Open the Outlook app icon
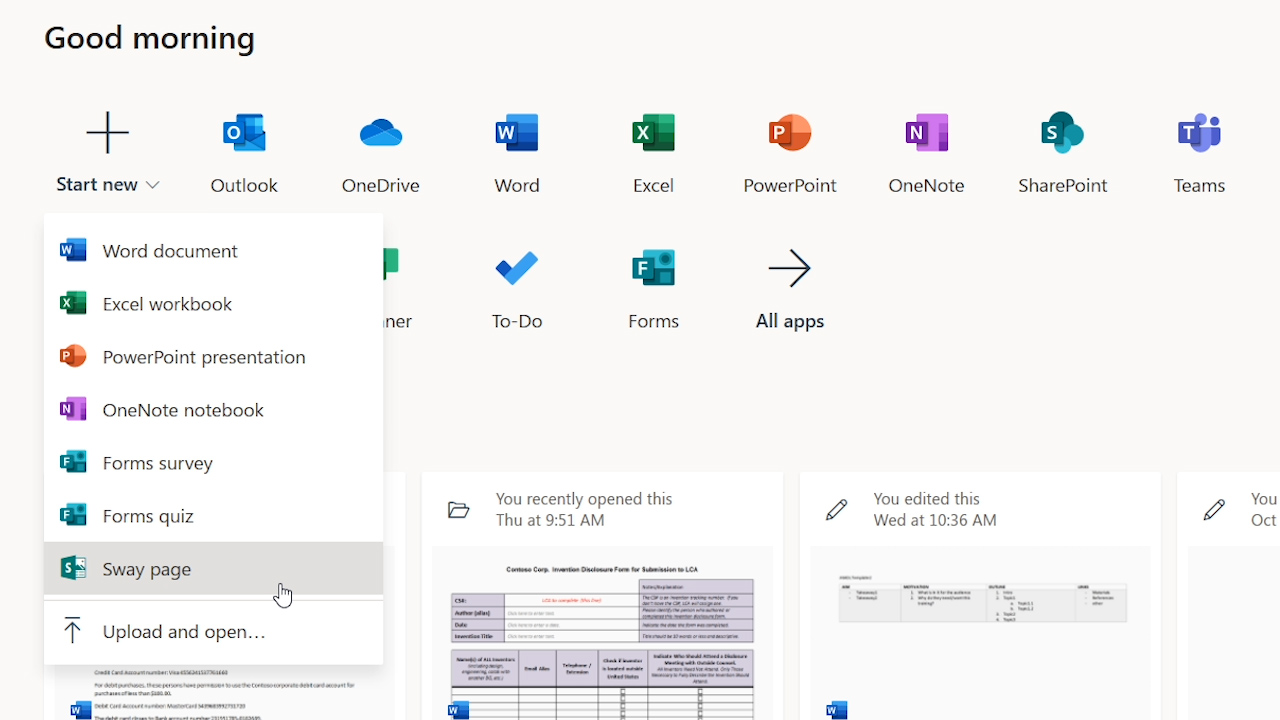 tap(244, 132)
